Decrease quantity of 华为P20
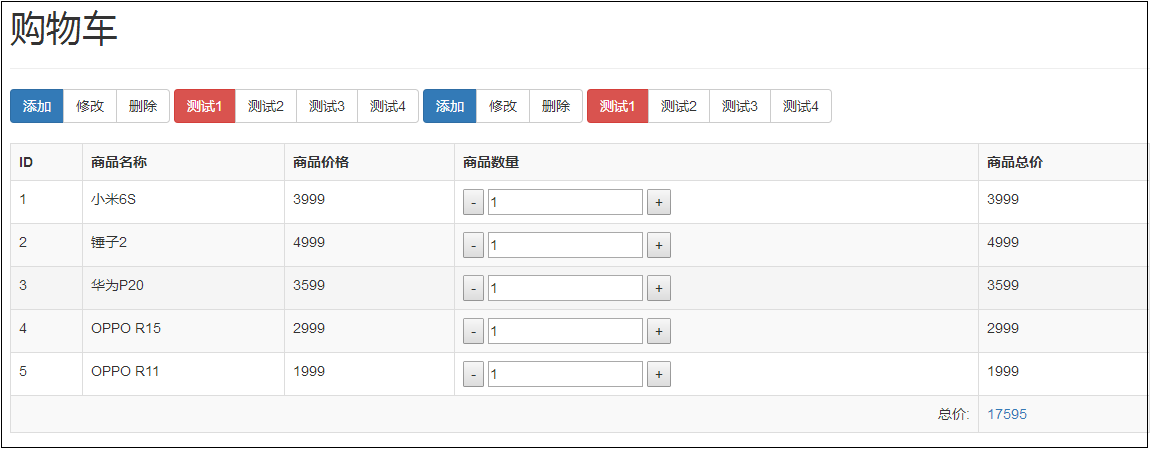 (x=474, y=289)
